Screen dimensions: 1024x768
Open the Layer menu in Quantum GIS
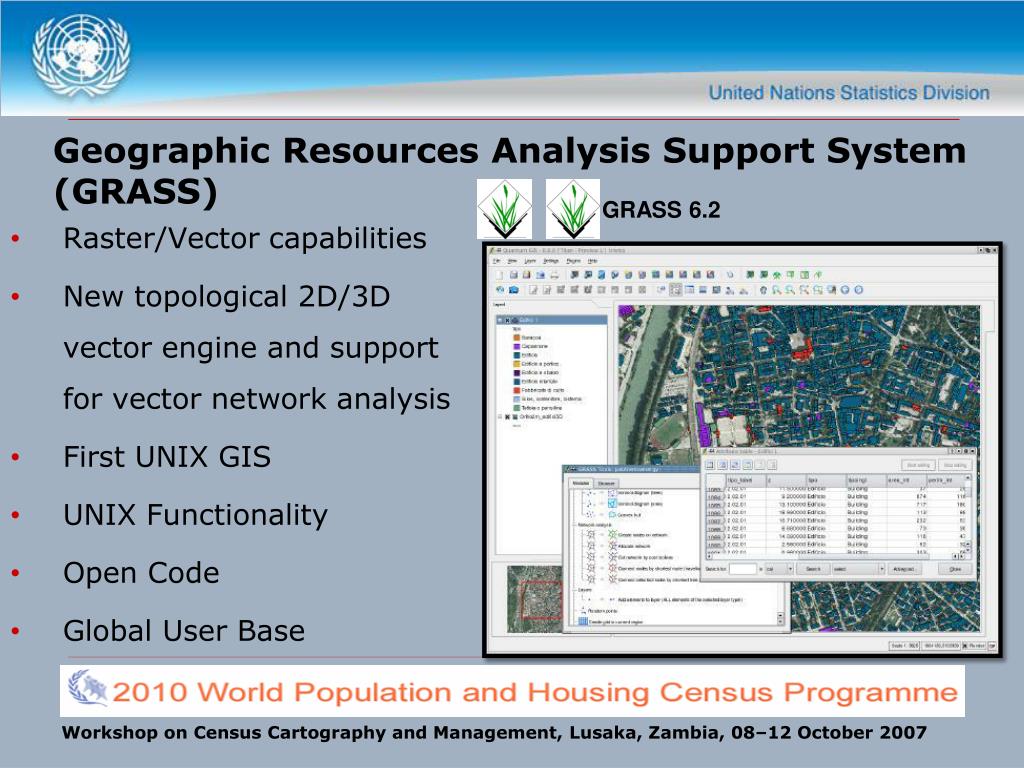click(x=530, y=261)
